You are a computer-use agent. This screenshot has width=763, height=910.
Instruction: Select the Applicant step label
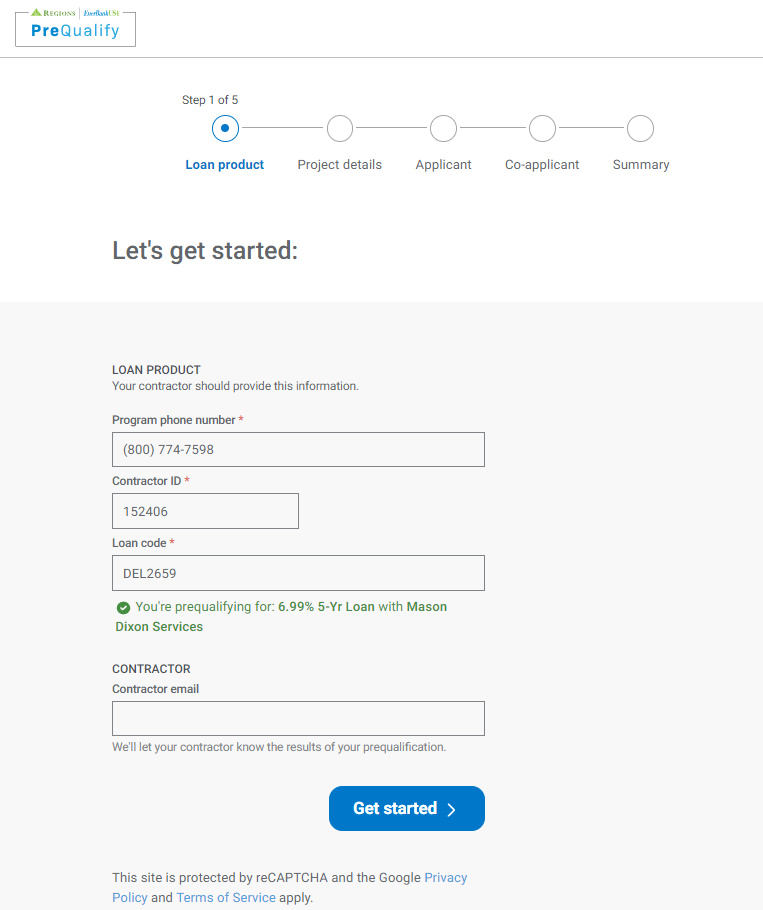tap(443, 165)
